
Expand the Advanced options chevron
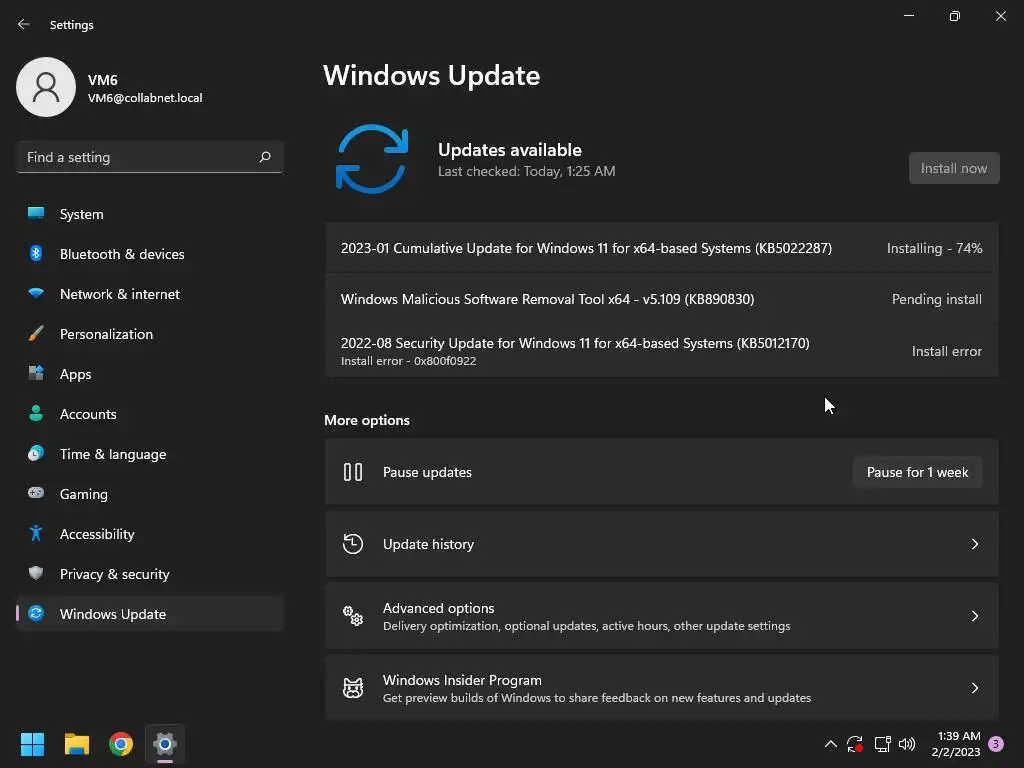coord(974,616)
